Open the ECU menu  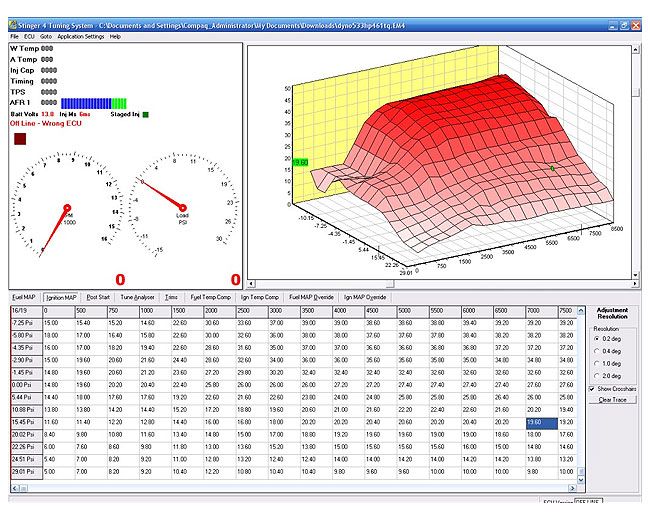[x=29, y=36]
